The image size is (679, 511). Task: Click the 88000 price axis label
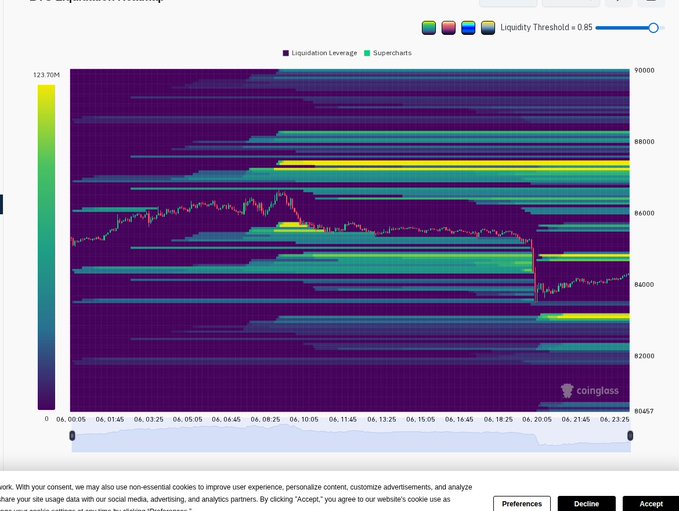644,142
